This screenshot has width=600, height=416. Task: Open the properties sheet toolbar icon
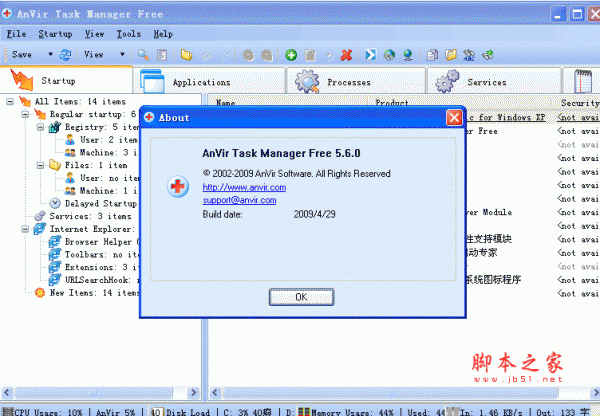coord(162,55)
